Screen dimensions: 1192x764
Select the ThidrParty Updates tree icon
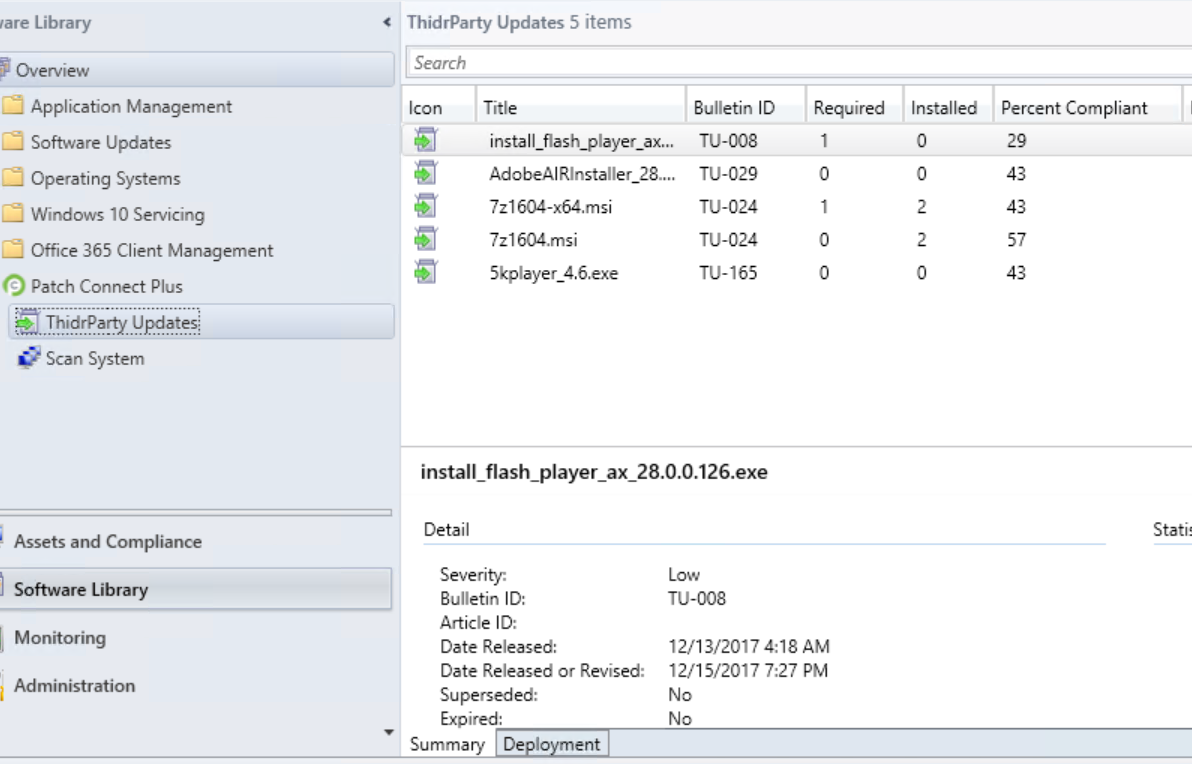point(27,323)
